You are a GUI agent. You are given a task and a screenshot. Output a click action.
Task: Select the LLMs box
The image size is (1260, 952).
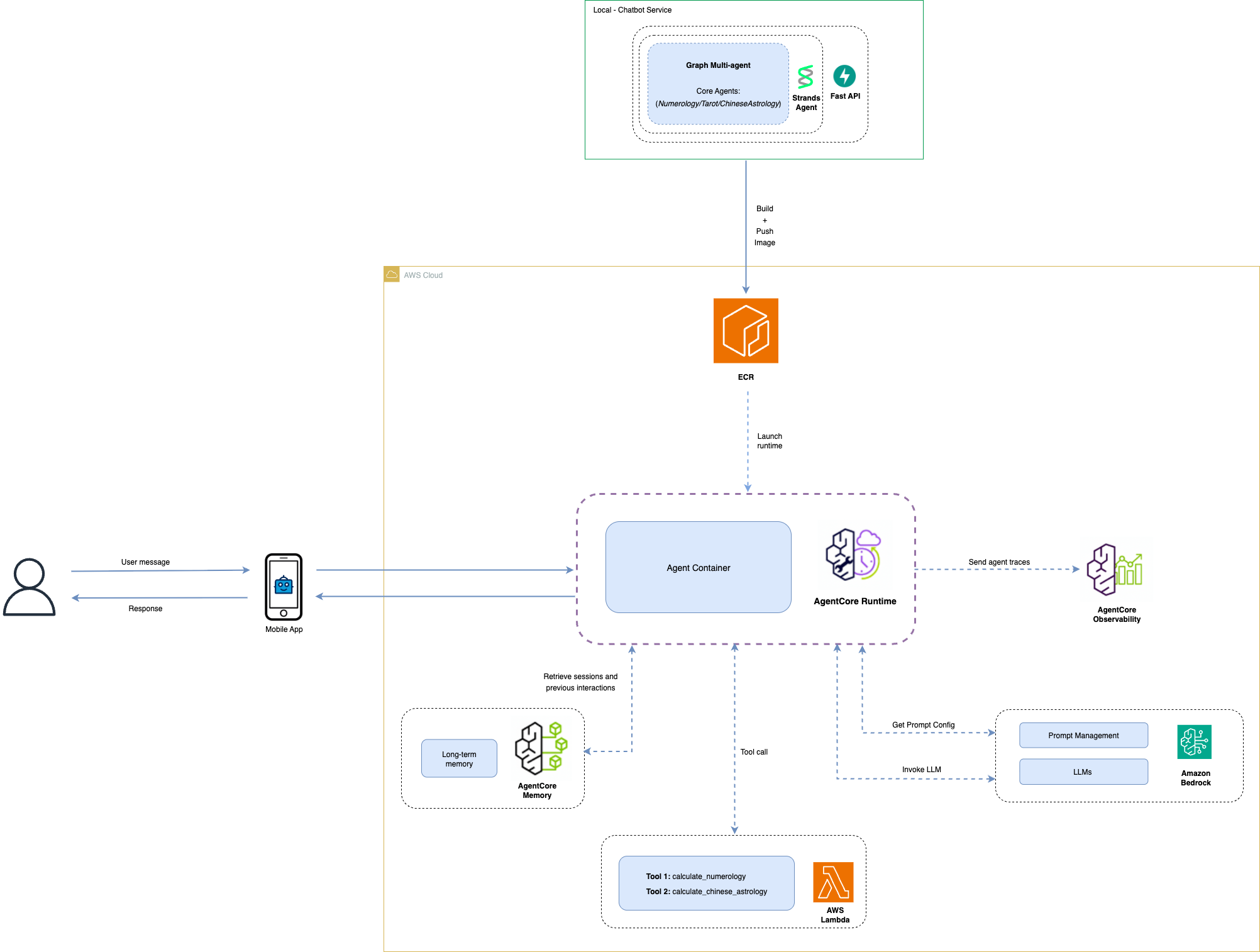pos(1083,772)
